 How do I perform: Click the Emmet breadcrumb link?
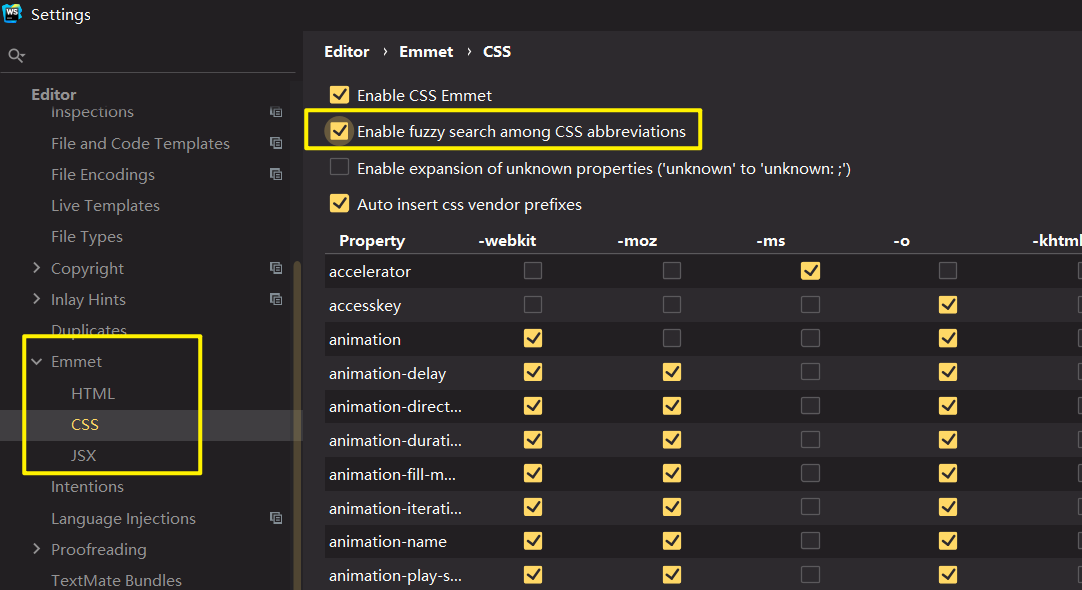point(426,52)
